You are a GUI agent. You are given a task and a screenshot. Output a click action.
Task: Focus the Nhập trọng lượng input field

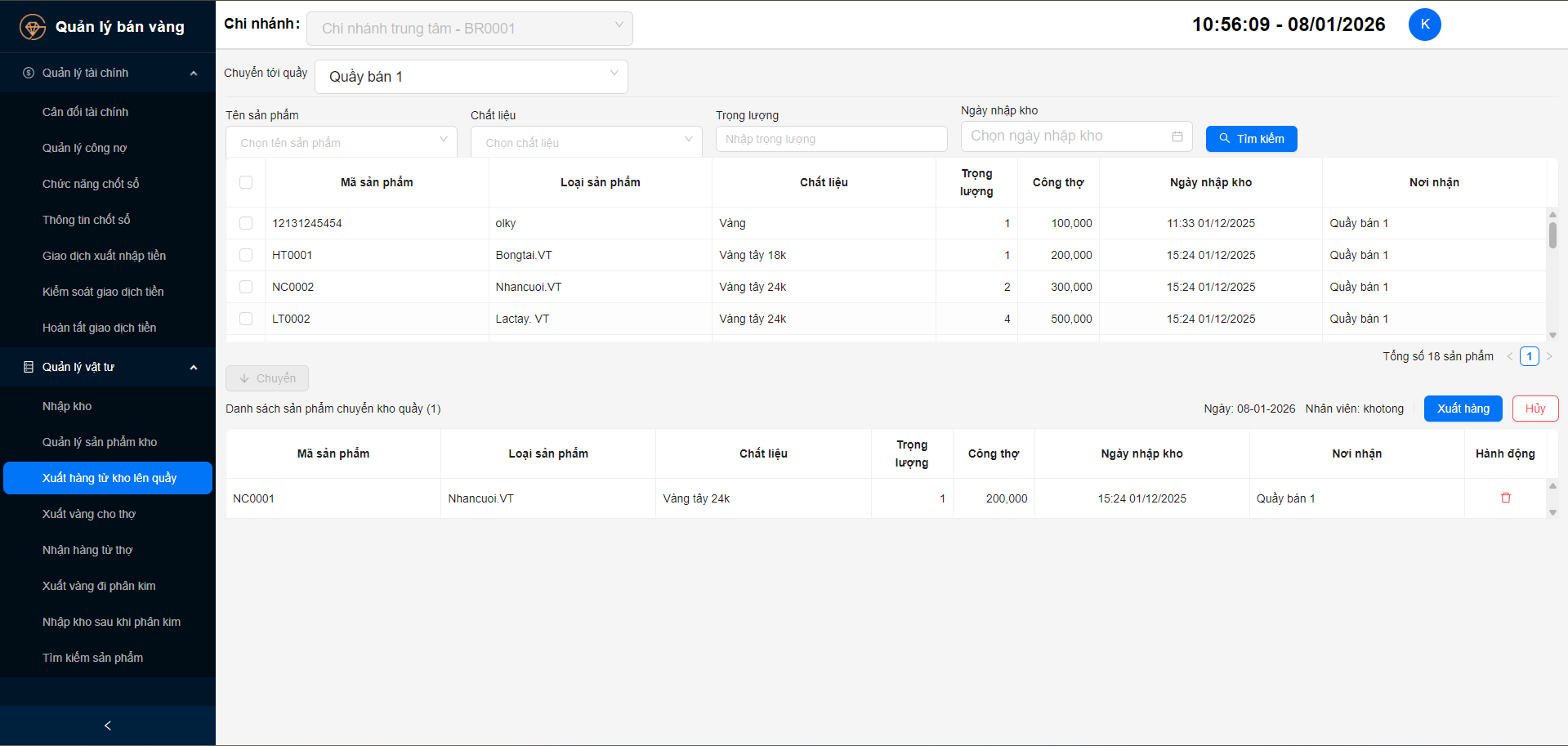point(831,139)
